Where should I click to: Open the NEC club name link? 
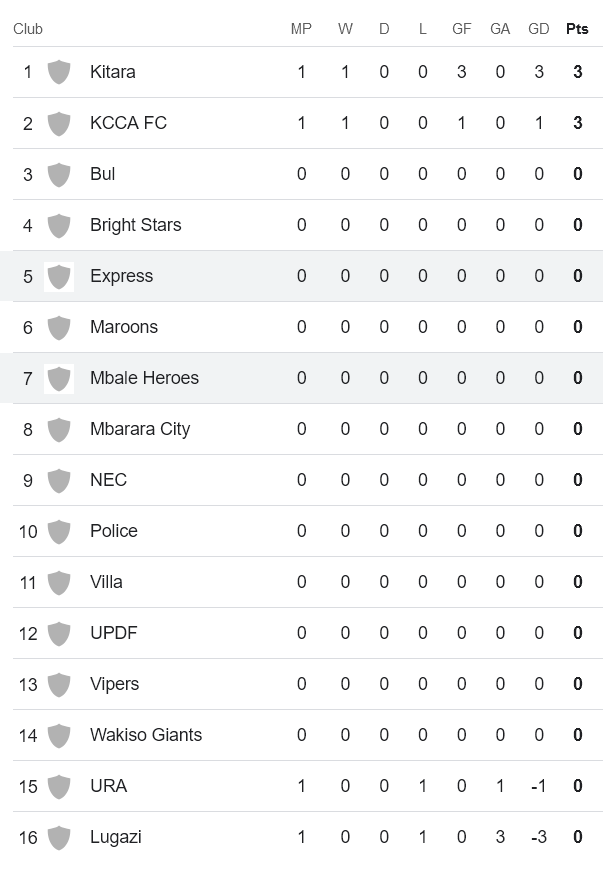108,480
